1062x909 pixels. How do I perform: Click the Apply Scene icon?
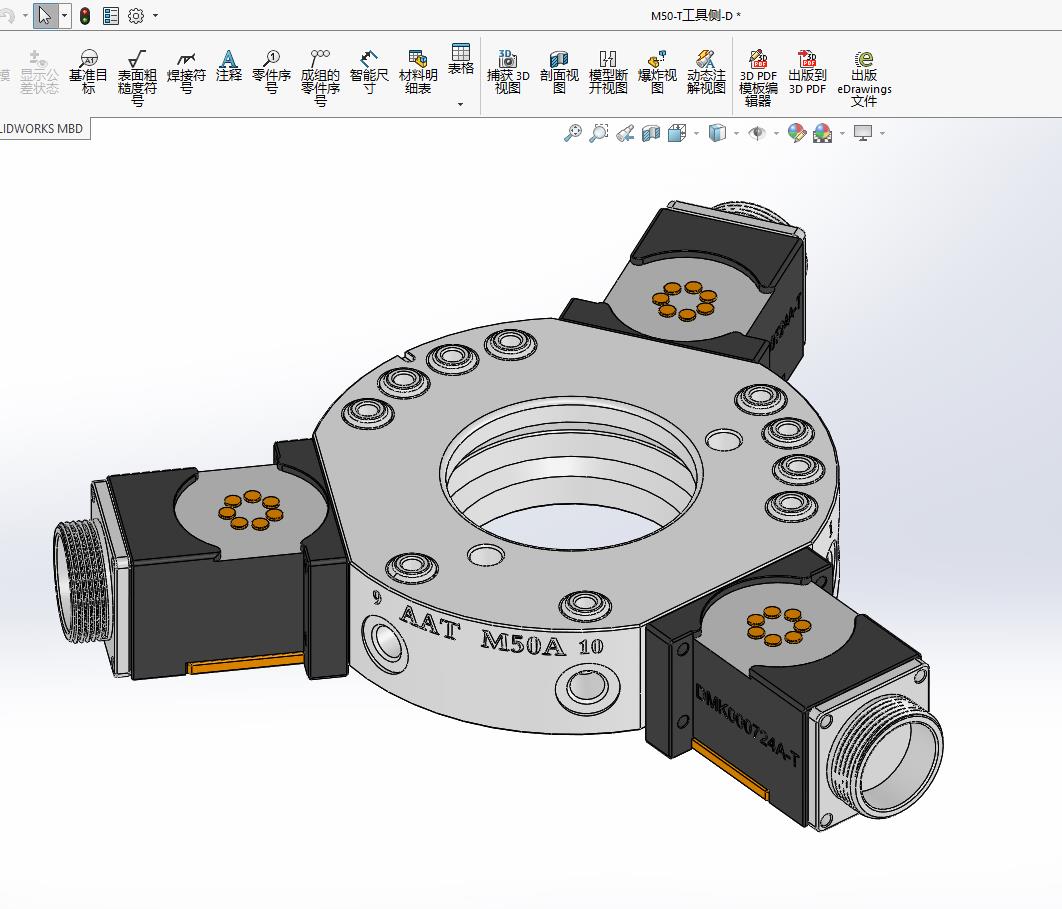coord(823,133)
